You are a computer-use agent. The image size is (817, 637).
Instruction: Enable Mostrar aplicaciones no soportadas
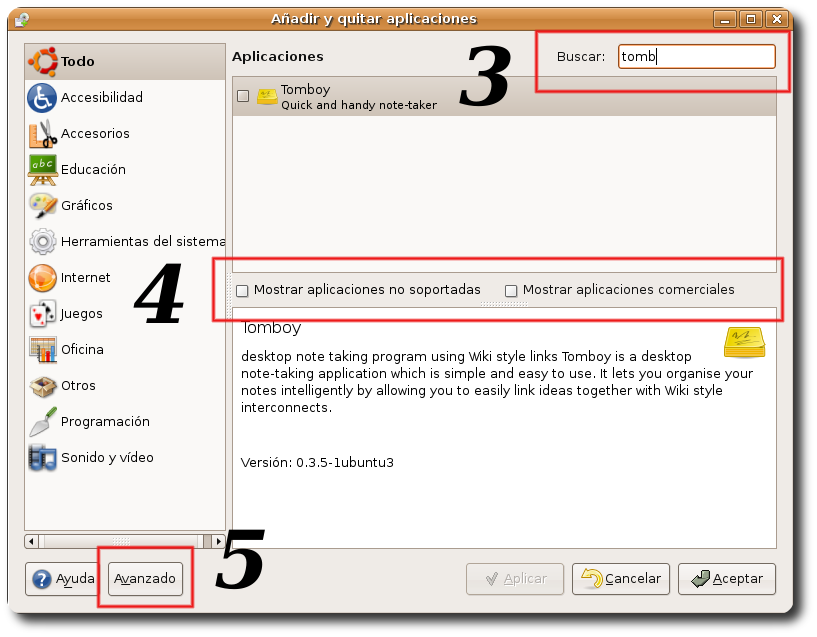[243, 291]
